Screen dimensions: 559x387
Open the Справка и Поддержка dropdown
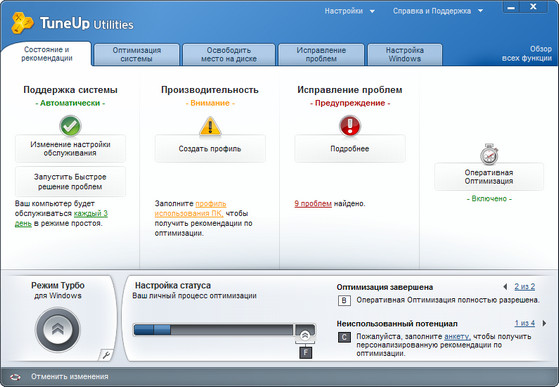438,11
